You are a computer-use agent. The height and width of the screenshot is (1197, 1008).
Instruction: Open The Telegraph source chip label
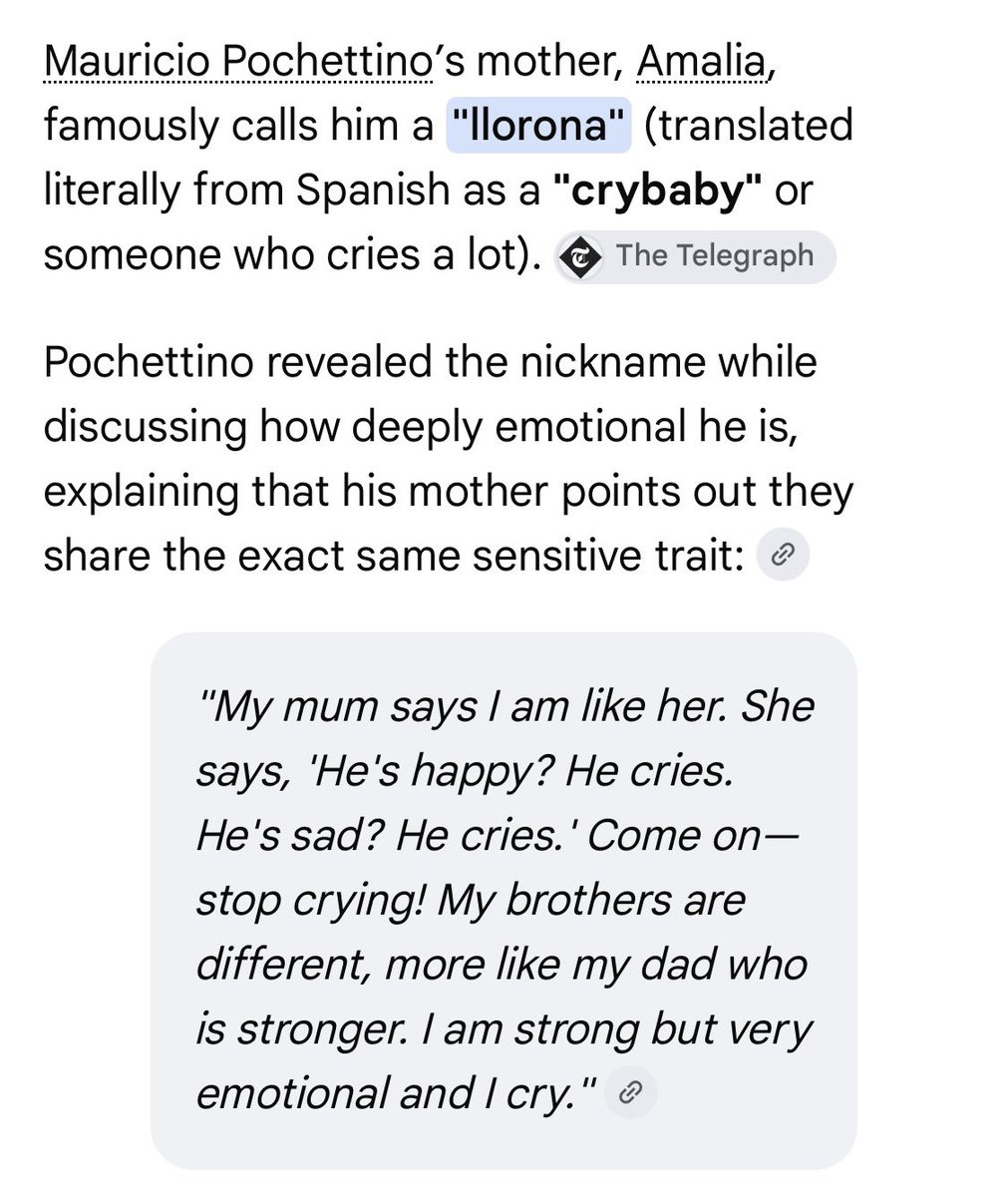(x=715, y=256)
